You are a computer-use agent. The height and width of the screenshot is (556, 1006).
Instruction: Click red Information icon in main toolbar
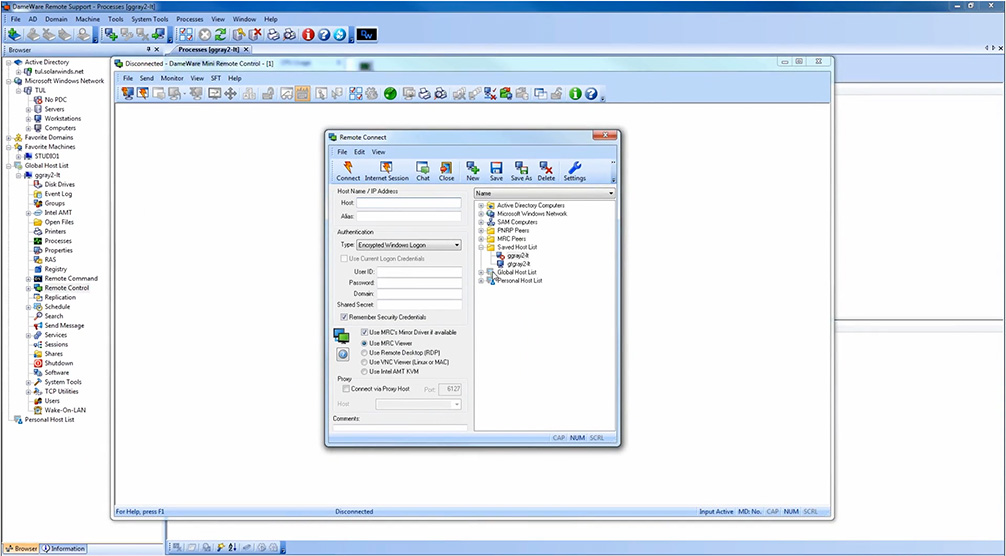[308, 35]
